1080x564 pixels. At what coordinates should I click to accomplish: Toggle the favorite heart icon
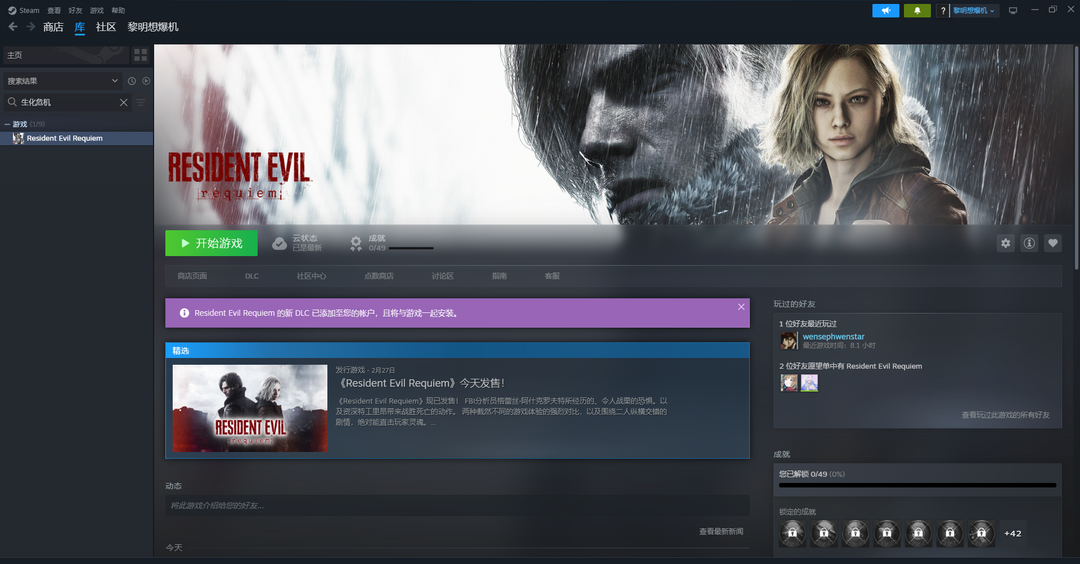1052,243
